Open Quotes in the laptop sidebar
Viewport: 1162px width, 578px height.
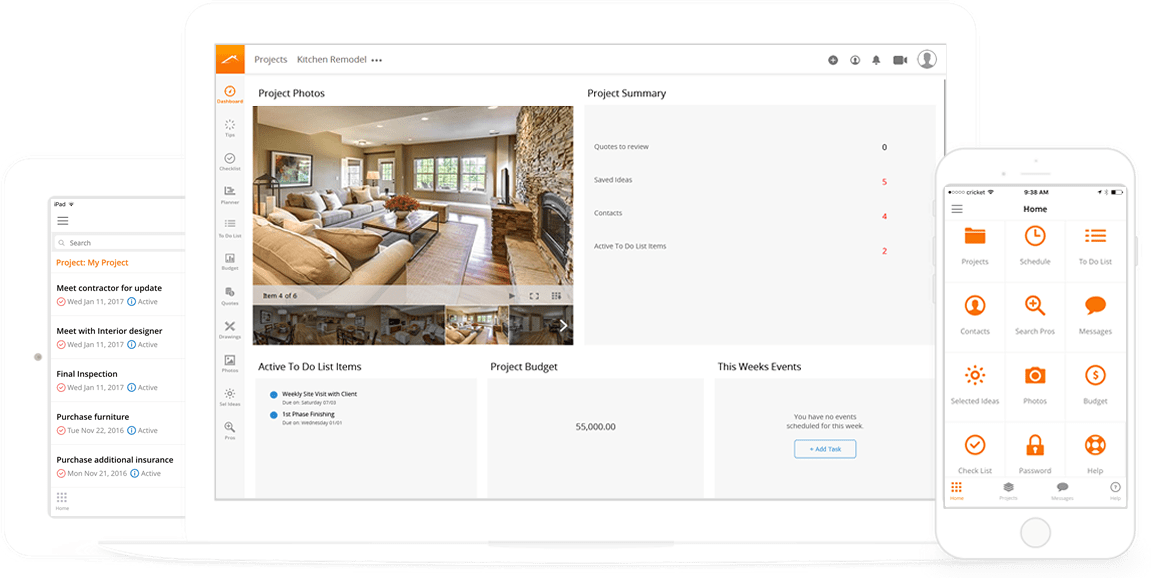(x=230, y=296)
